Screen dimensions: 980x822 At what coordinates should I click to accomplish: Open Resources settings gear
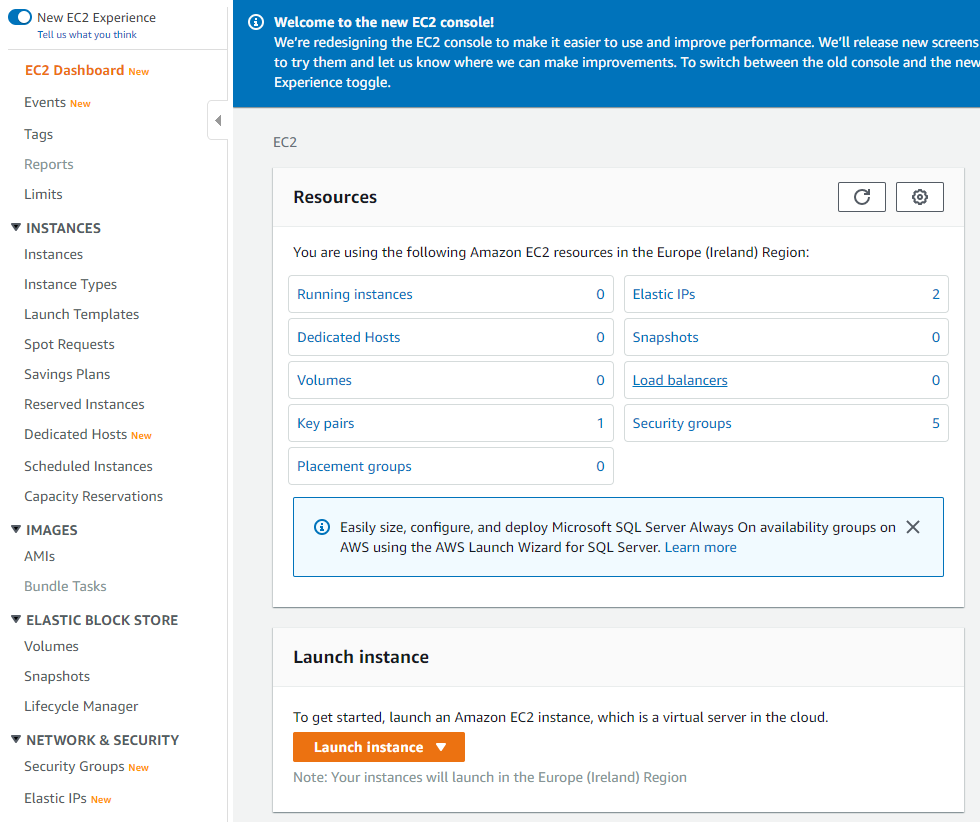pyautogui.click(x=919, y=197)
